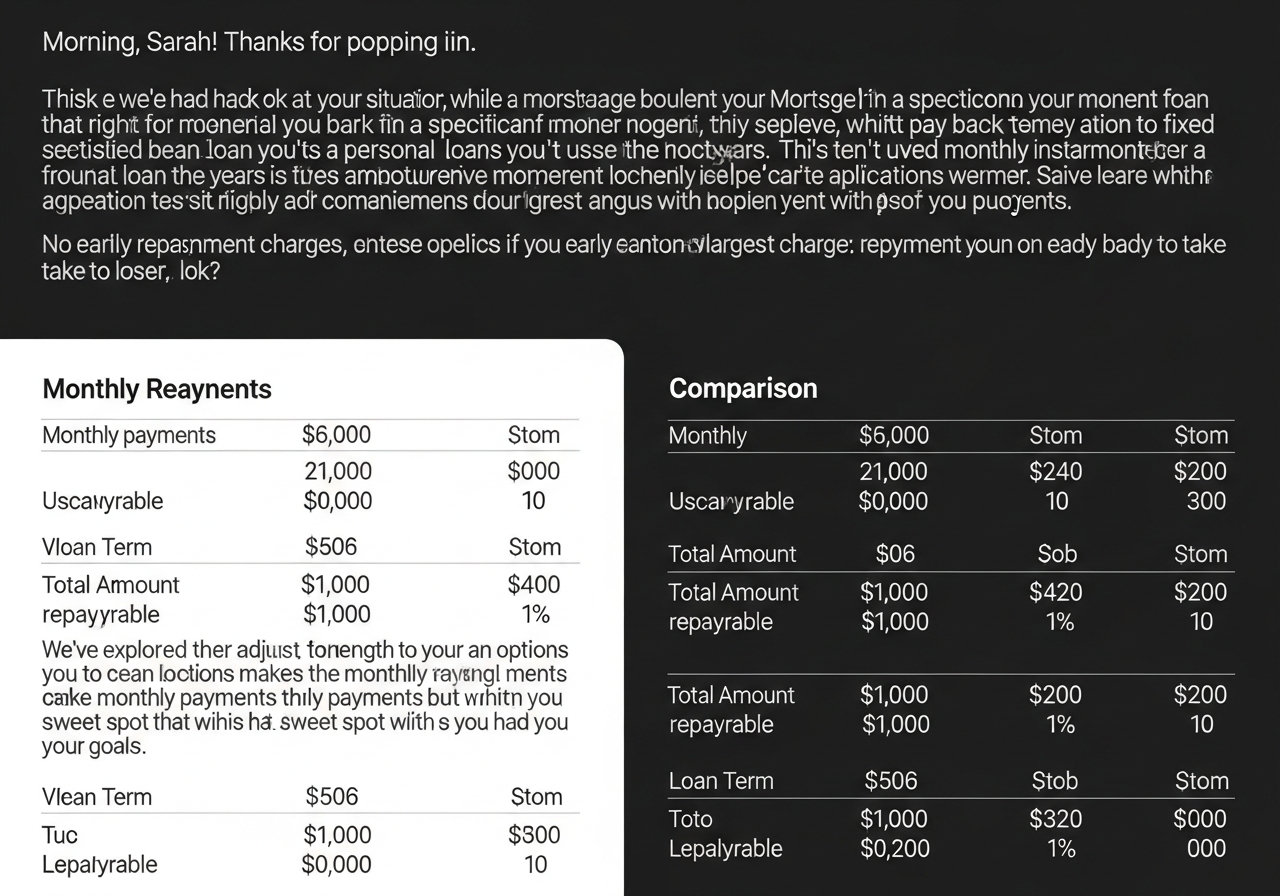Screen dimensions: 1280x896
Task: Click the "$300" value in the left table
Action: (534, 835)
